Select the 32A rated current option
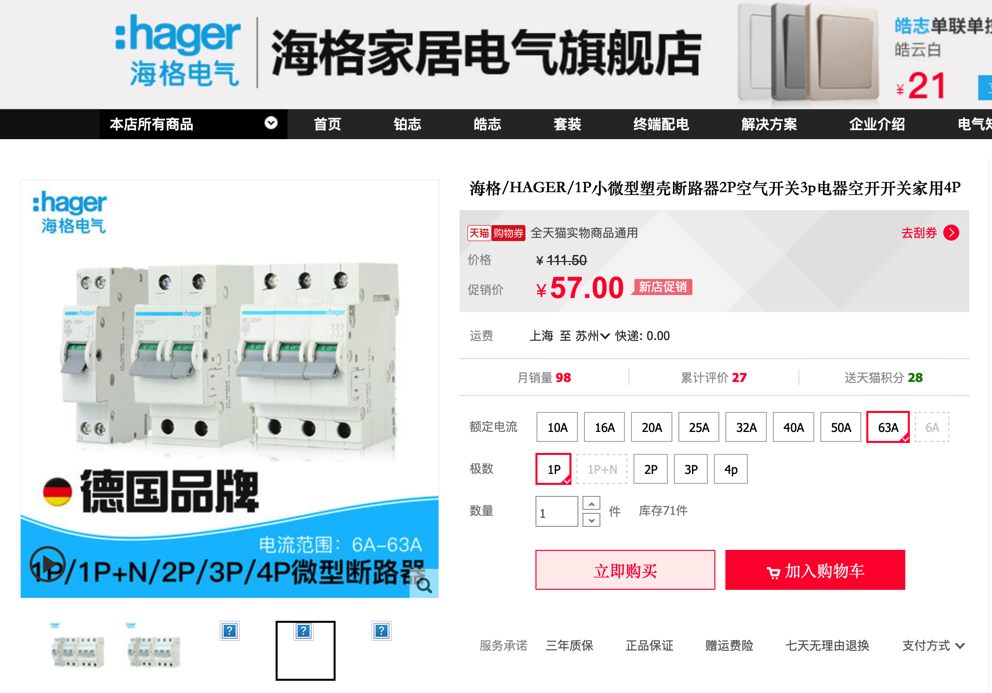 click(746, 427)
